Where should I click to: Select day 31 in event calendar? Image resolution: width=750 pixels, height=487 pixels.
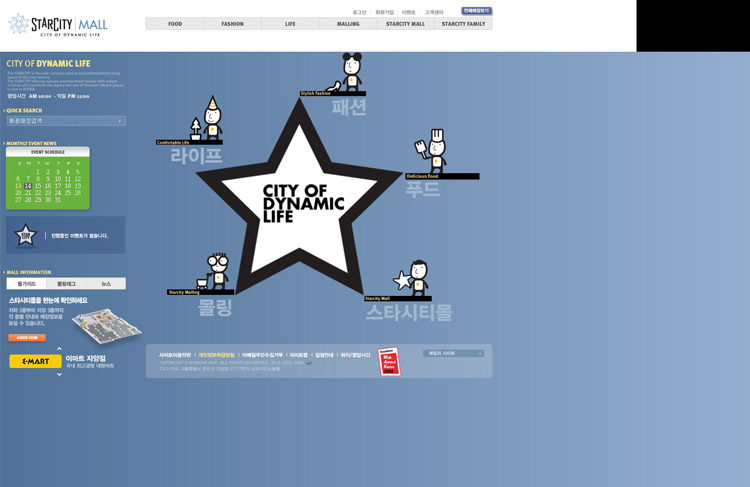point(57,200)
